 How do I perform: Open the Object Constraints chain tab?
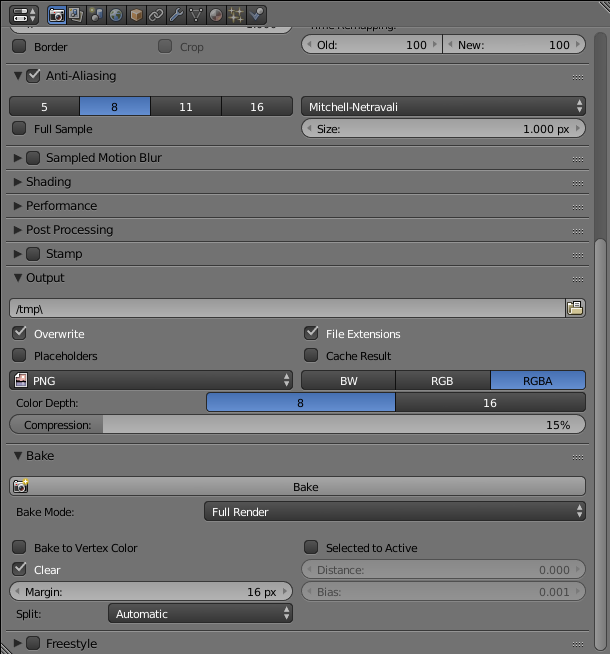coord(156,15)
